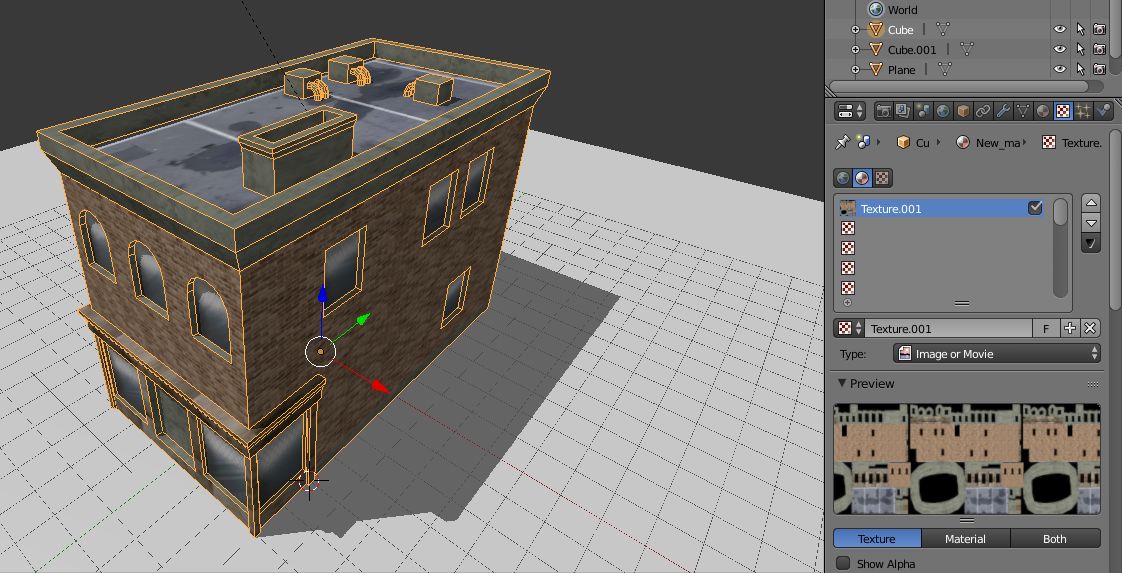Click the mesh data icon beside Cube.001

[x=967, y=49]
